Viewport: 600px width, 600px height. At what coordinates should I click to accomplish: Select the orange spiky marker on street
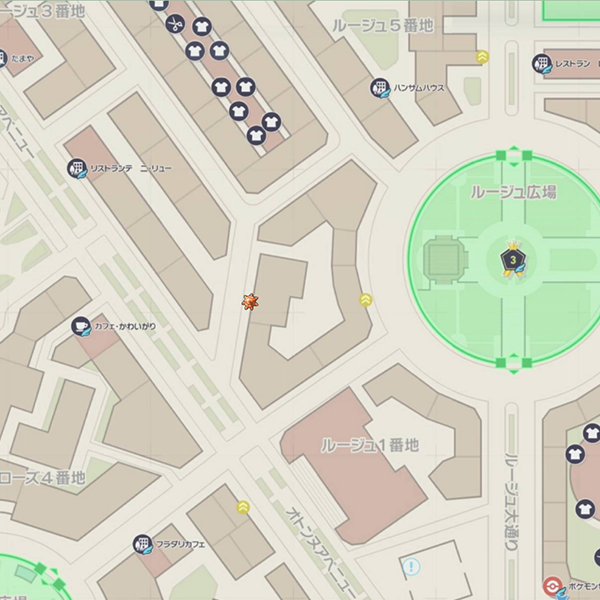pyautogui.click(x=250, y=302)
